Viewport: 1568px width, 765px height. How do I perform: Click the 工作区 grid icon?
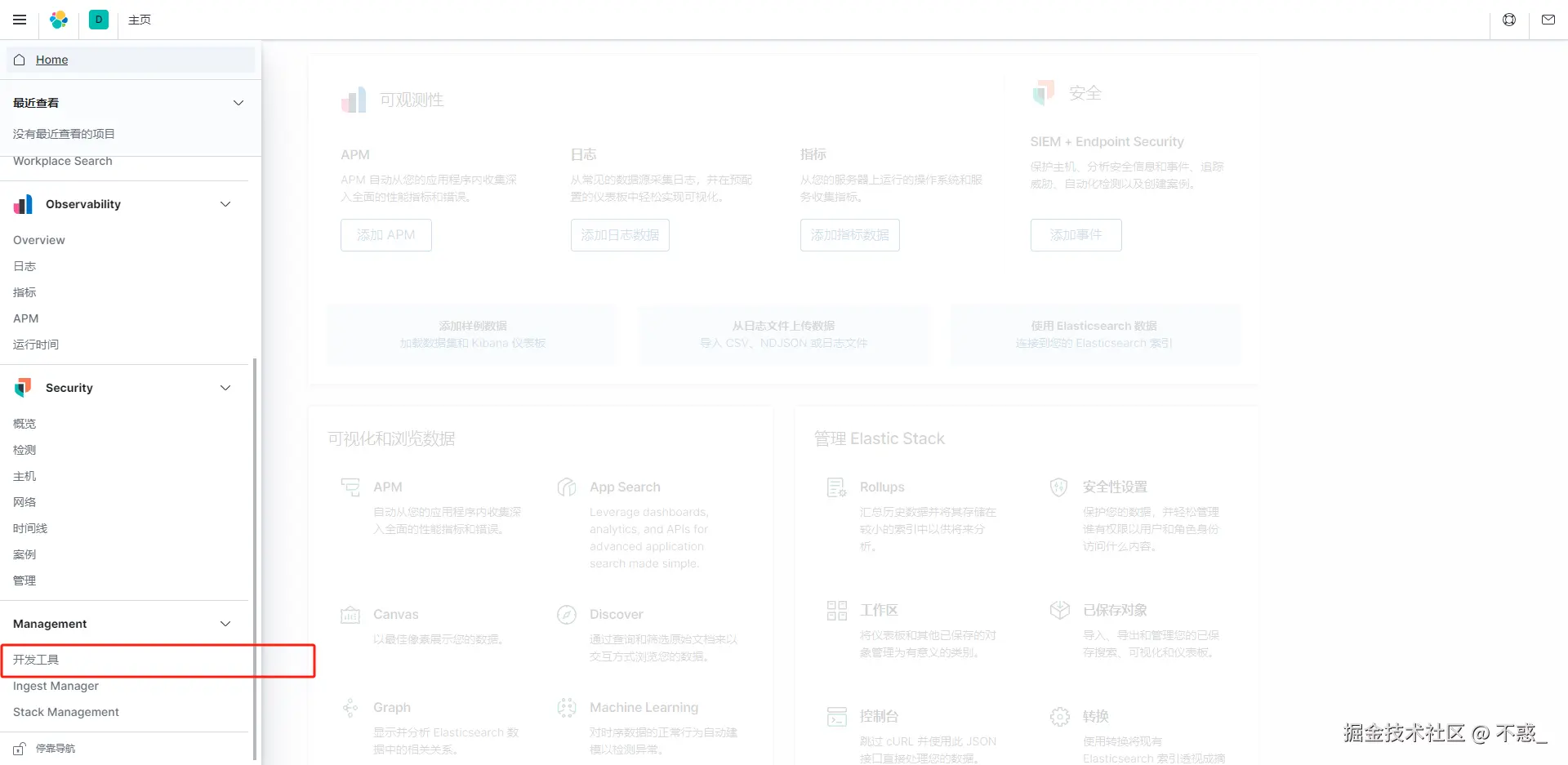[x=837, y=611]
